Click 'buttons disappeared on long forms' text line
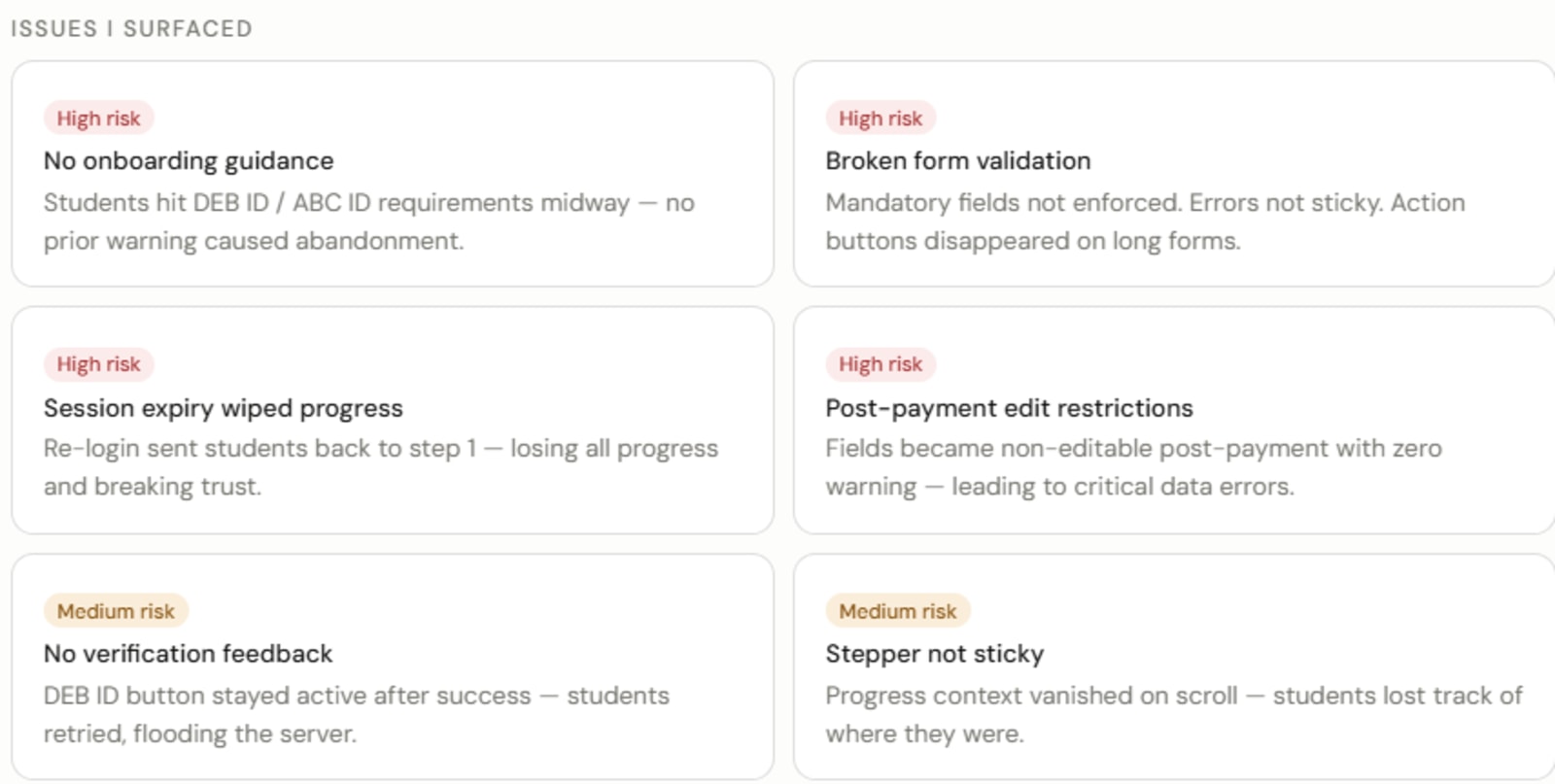This screenshot has width=1555, height=784. click(x=1033, y=241)
